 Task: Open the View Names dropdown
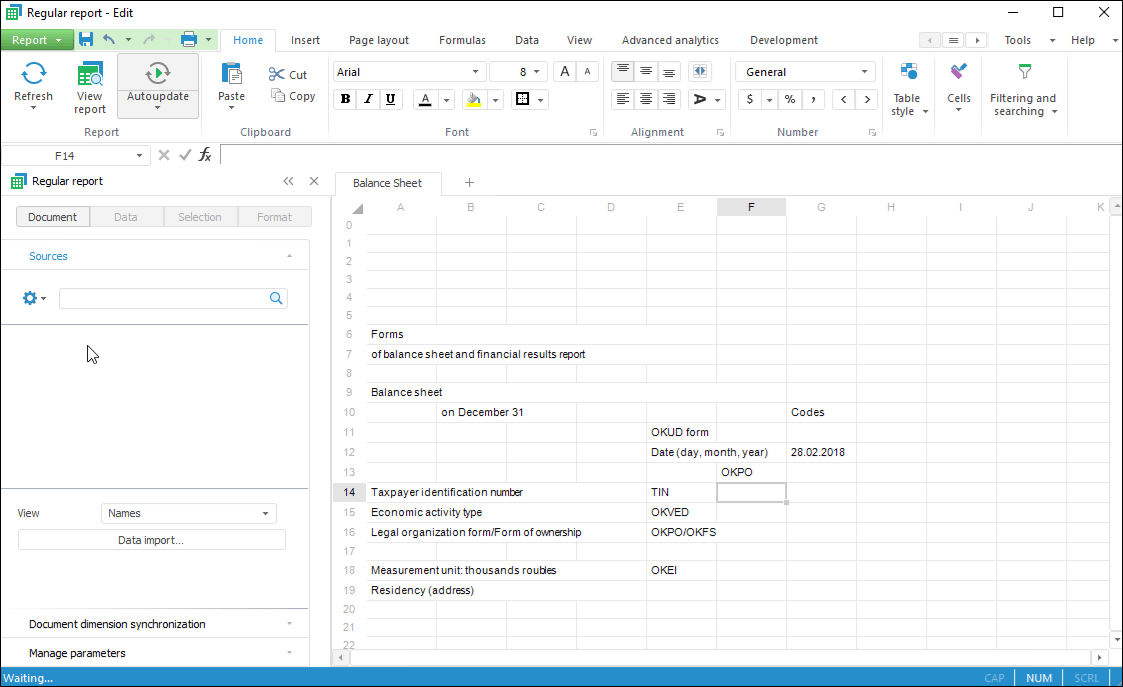[x=189, y=513]
